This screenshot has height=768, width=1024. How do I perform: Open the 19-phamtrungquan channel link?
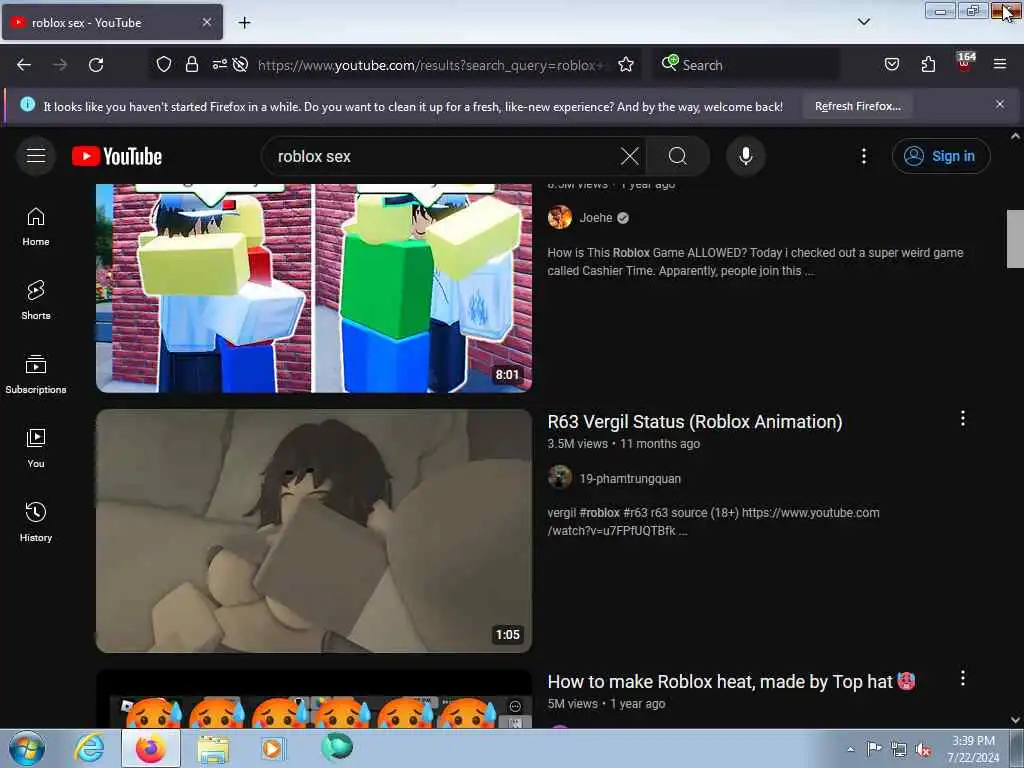[x=630, y=479]
